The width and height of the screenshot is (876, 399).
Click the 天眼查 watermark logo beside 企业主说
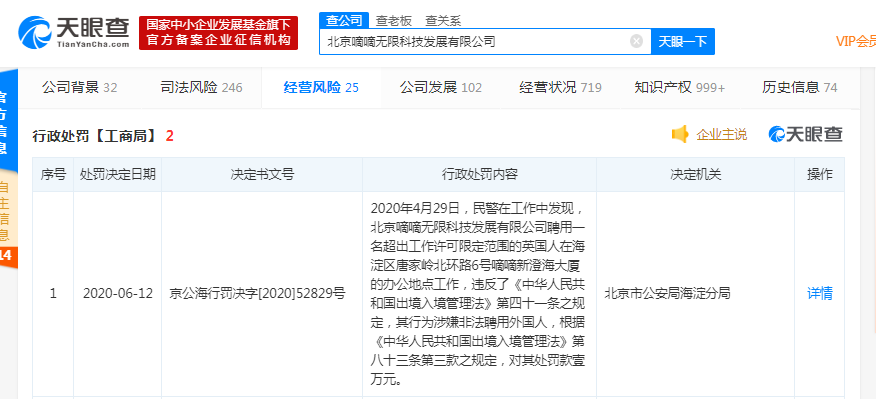tap(805, 134)
